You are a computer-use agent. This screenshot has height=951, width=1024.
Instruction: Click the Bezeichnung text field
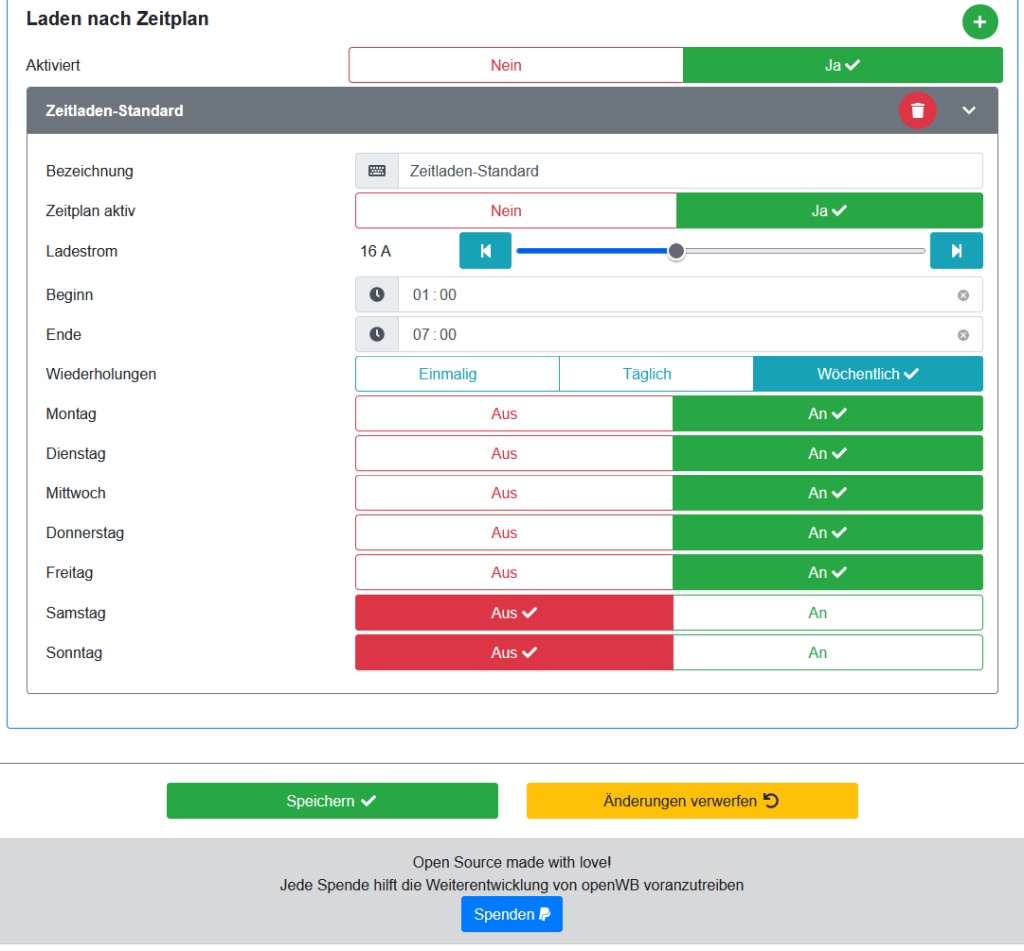pos(690,171)
